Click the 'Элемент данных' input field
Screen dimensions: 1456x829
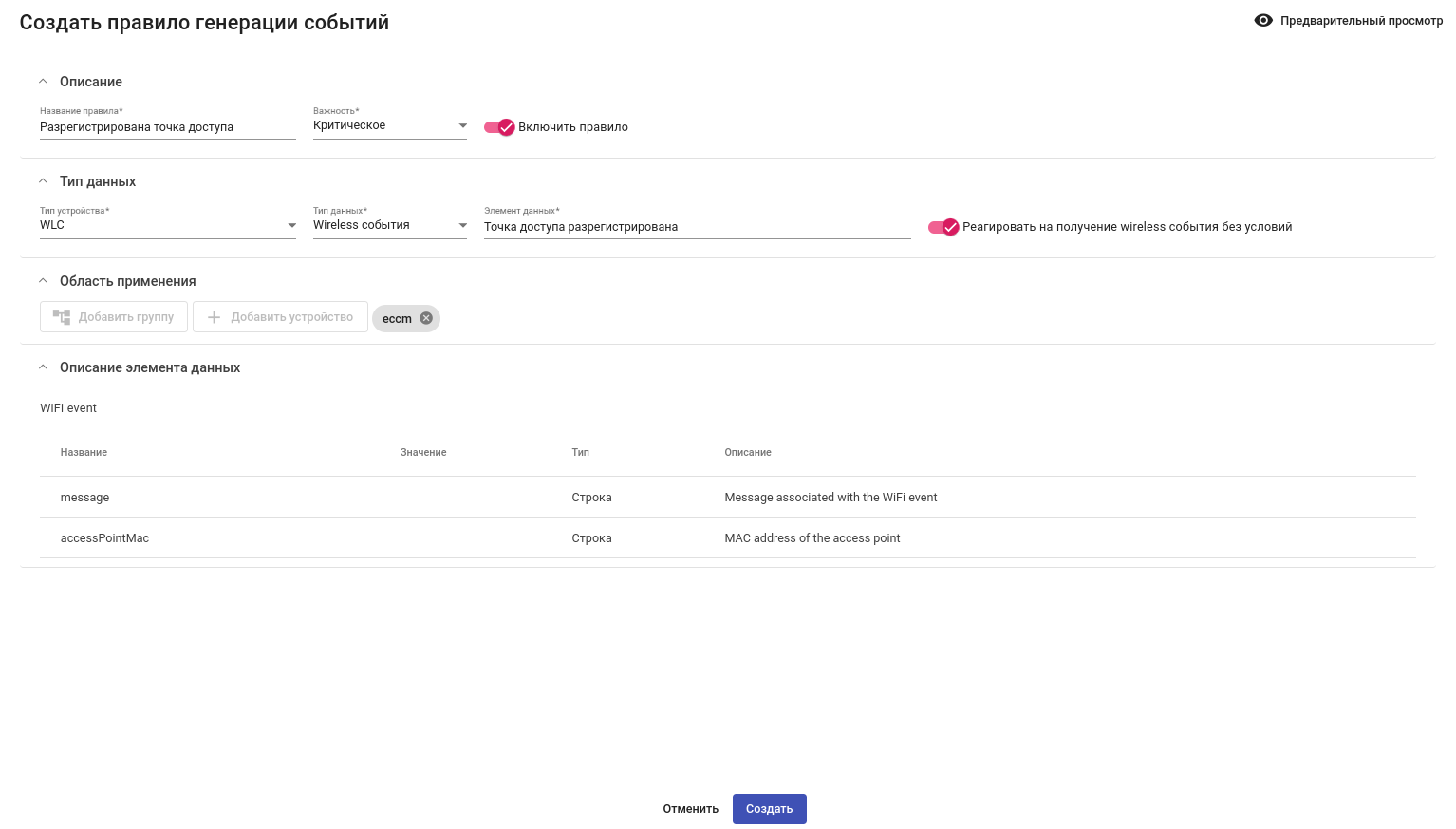[697, 227]
